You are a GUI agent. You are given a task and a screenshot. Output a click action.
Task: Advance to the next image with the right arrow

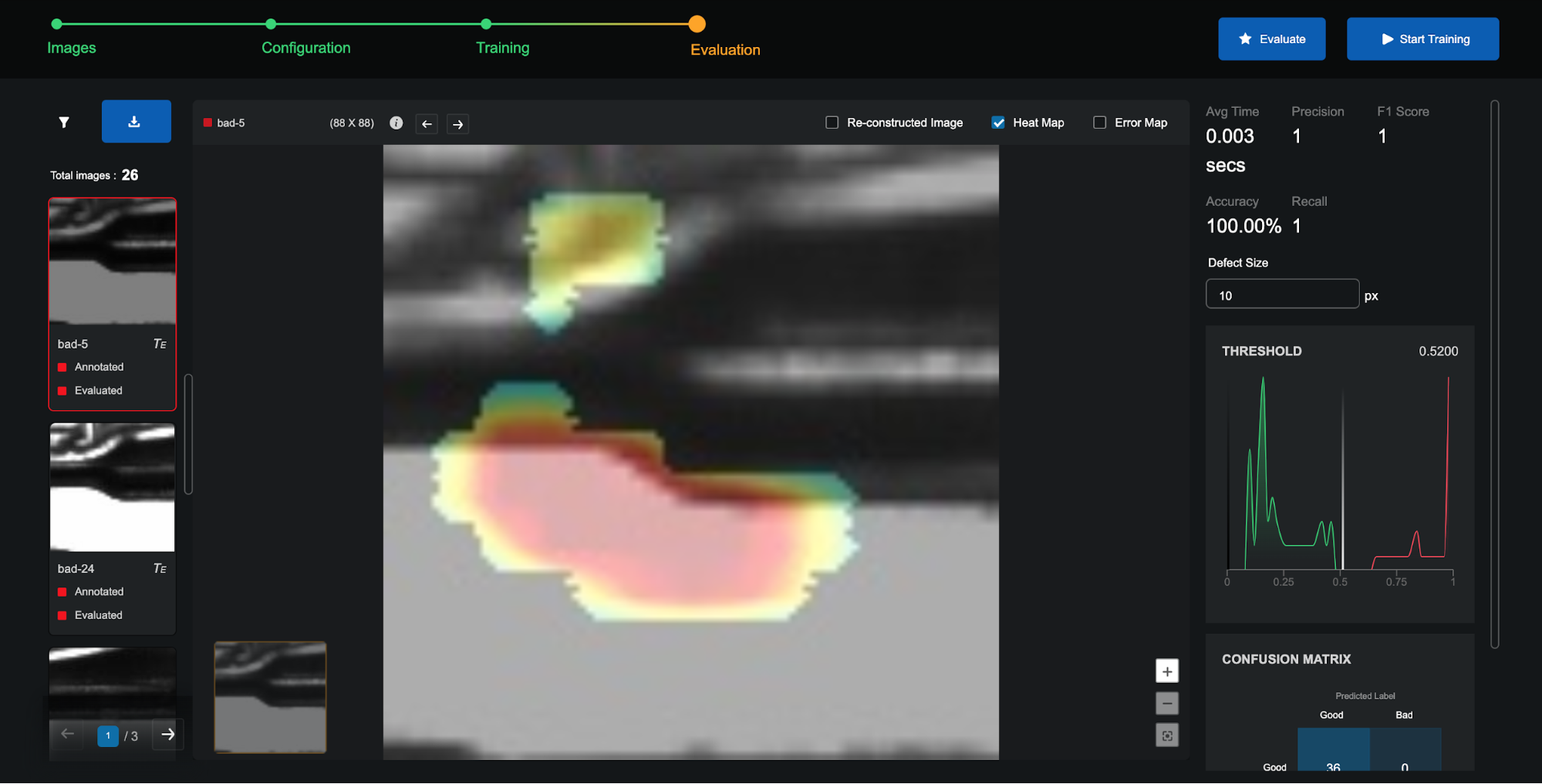pyautogui.click(x=457, y=123)
